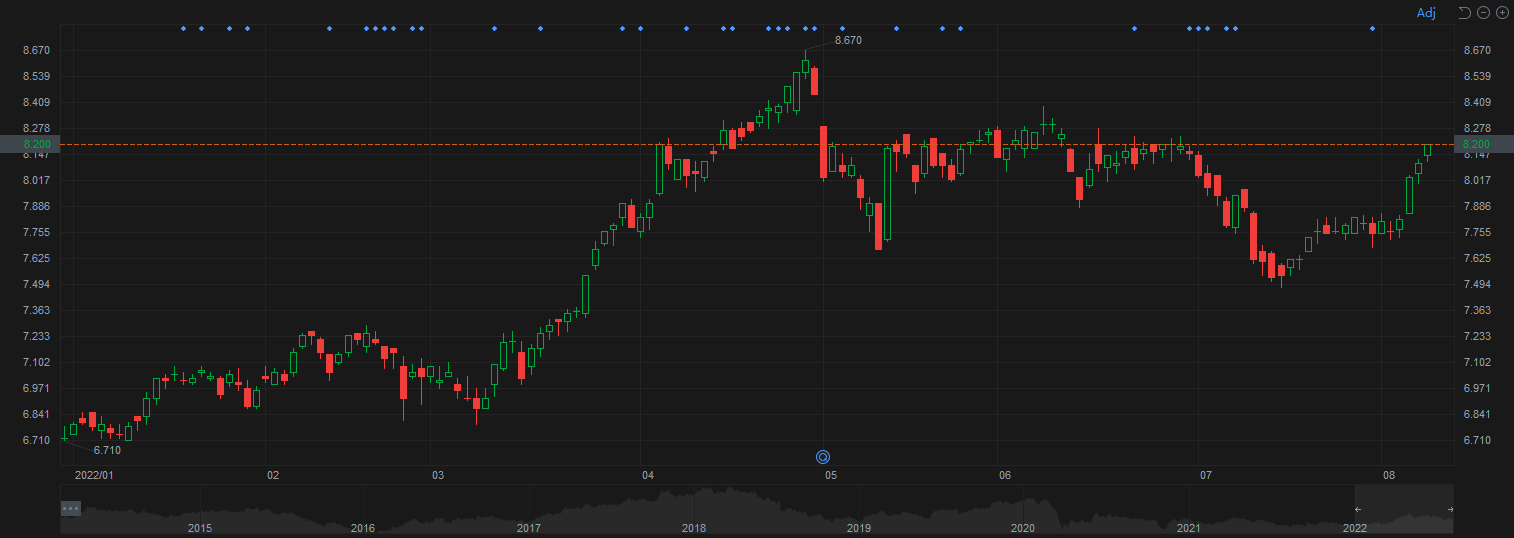The height and width of the screenshot is (538, 1514).
Task: Click 7.494 on the right price axis
Action: (1477, 284)
